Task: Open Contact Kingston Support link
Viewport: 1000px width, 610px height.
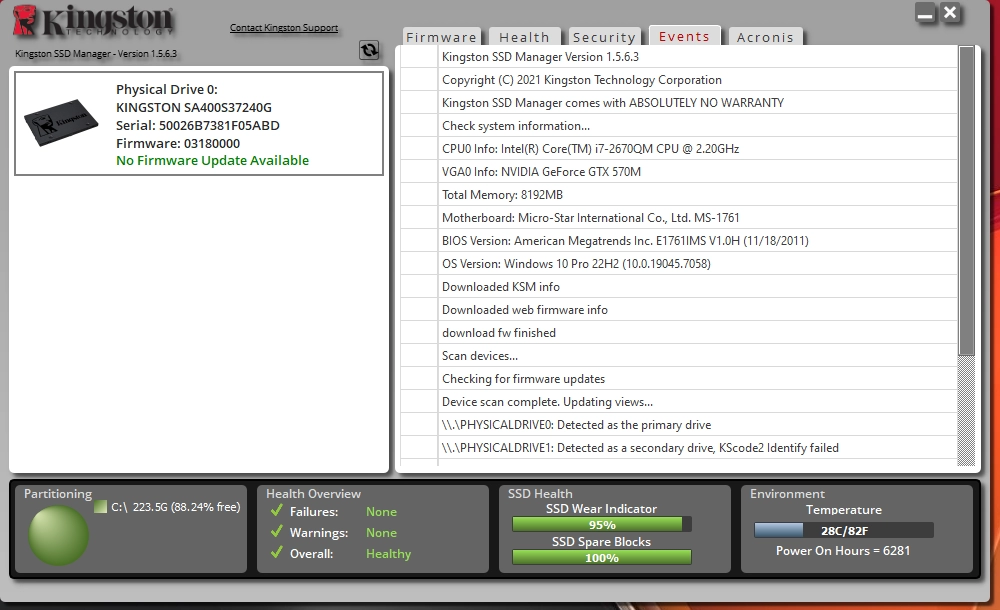Action: coord(284,27)
